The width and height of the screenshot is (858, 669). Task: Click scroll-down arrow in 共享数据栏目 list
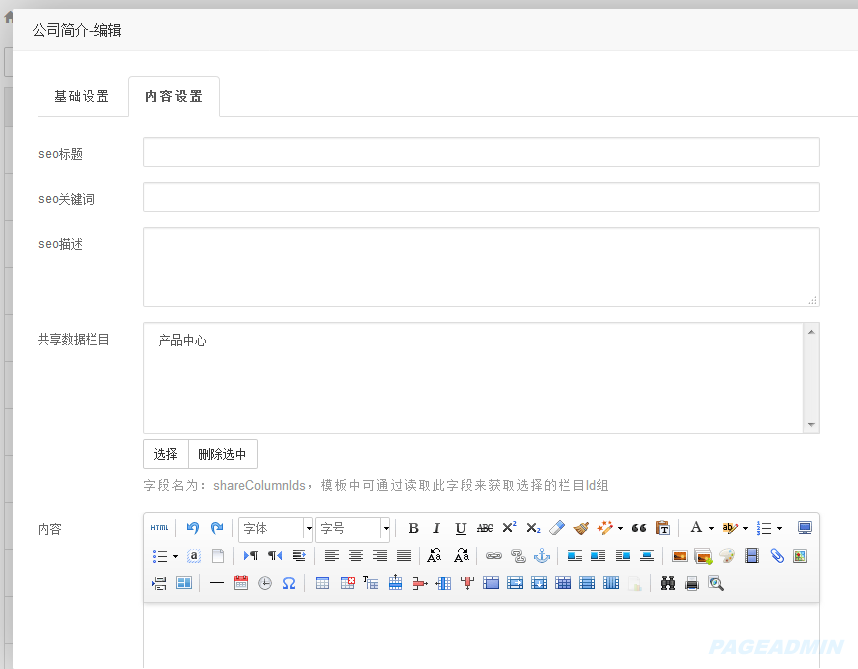click(811, 424)
